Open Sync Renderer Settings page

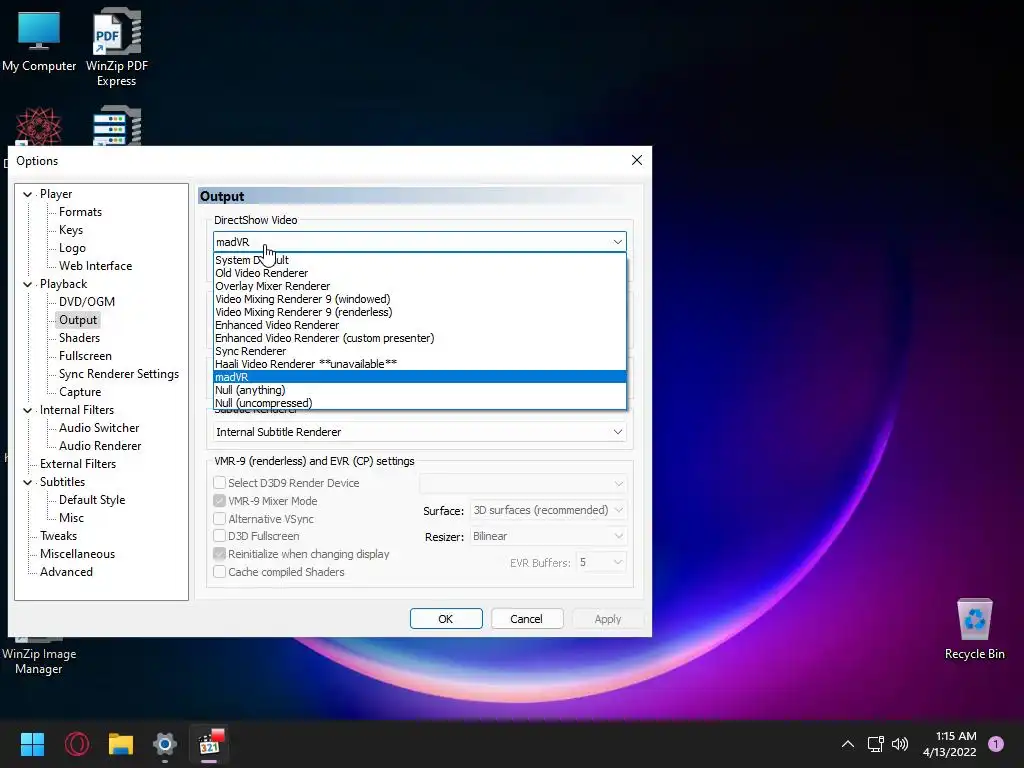coord(119,374)
